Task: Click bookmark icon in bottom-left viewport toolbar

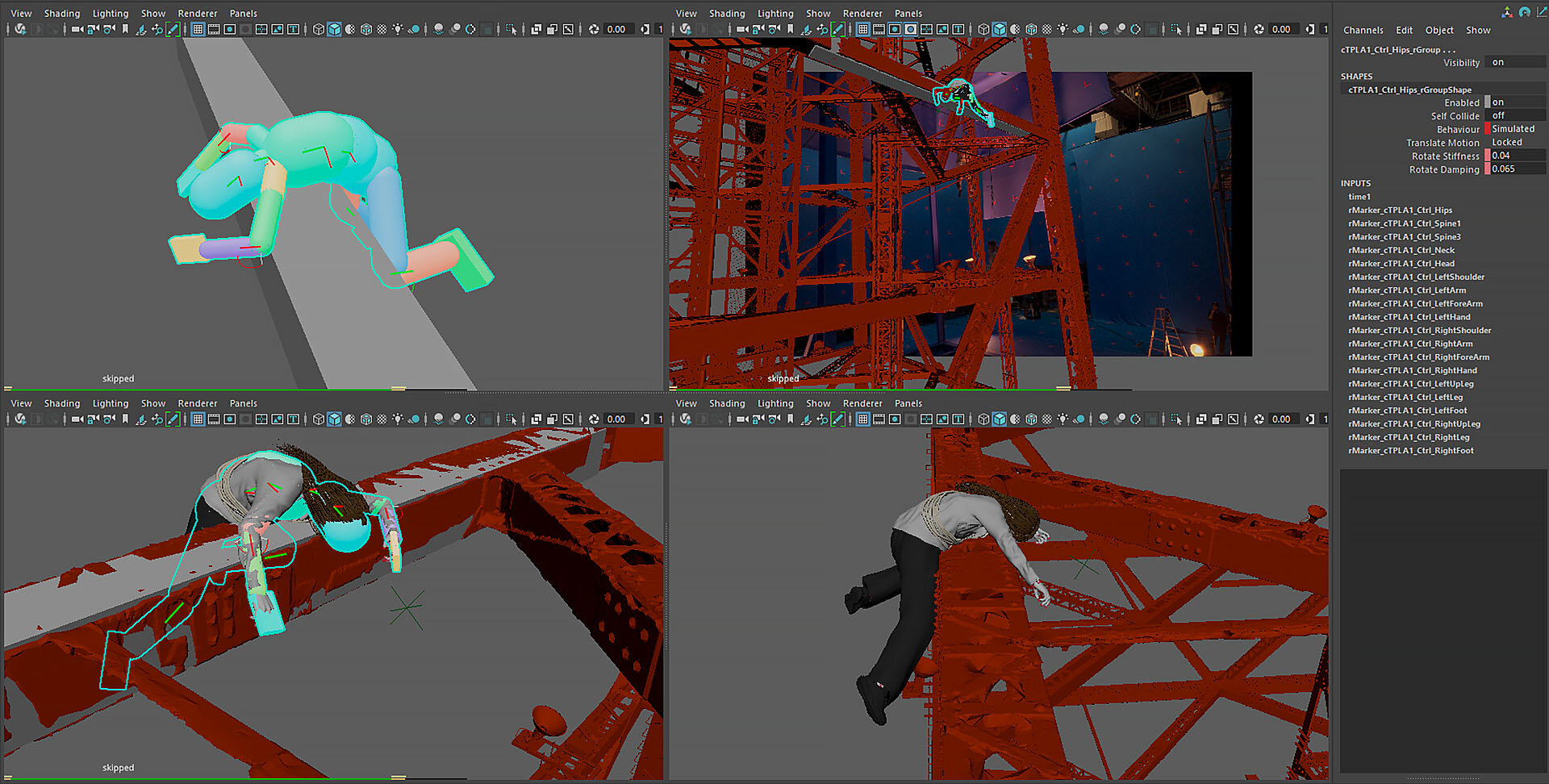Action: (125, 419)
